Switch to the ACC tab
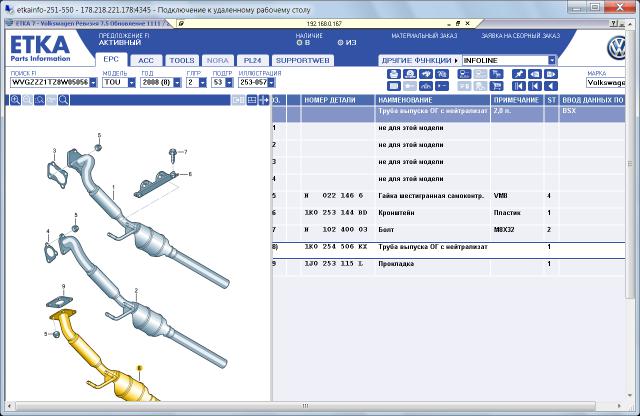The width and height of the screenshot is (640, 416). point(146,60)
